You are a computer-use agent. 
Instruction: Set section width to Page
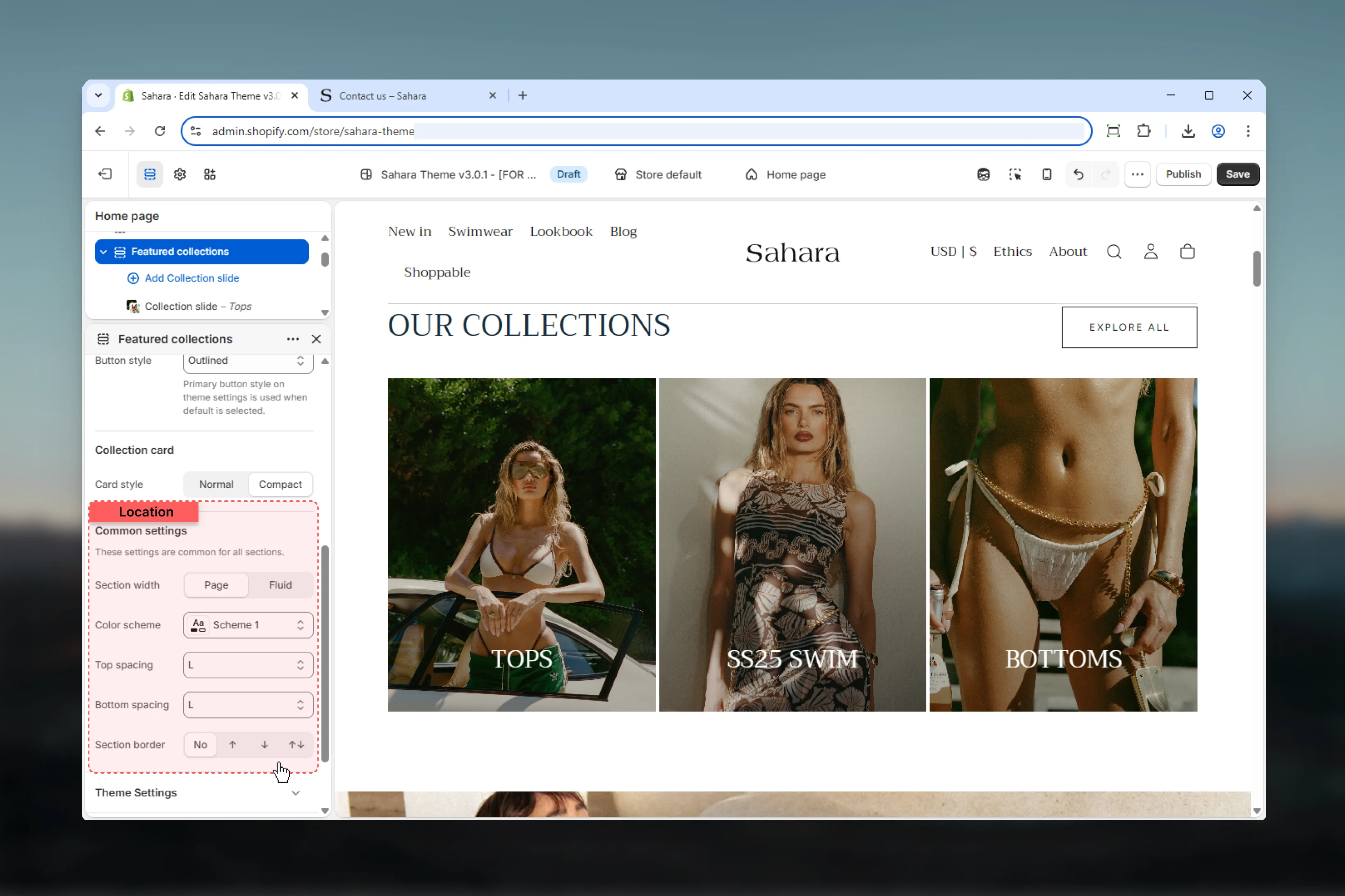[x=216, y=584]
